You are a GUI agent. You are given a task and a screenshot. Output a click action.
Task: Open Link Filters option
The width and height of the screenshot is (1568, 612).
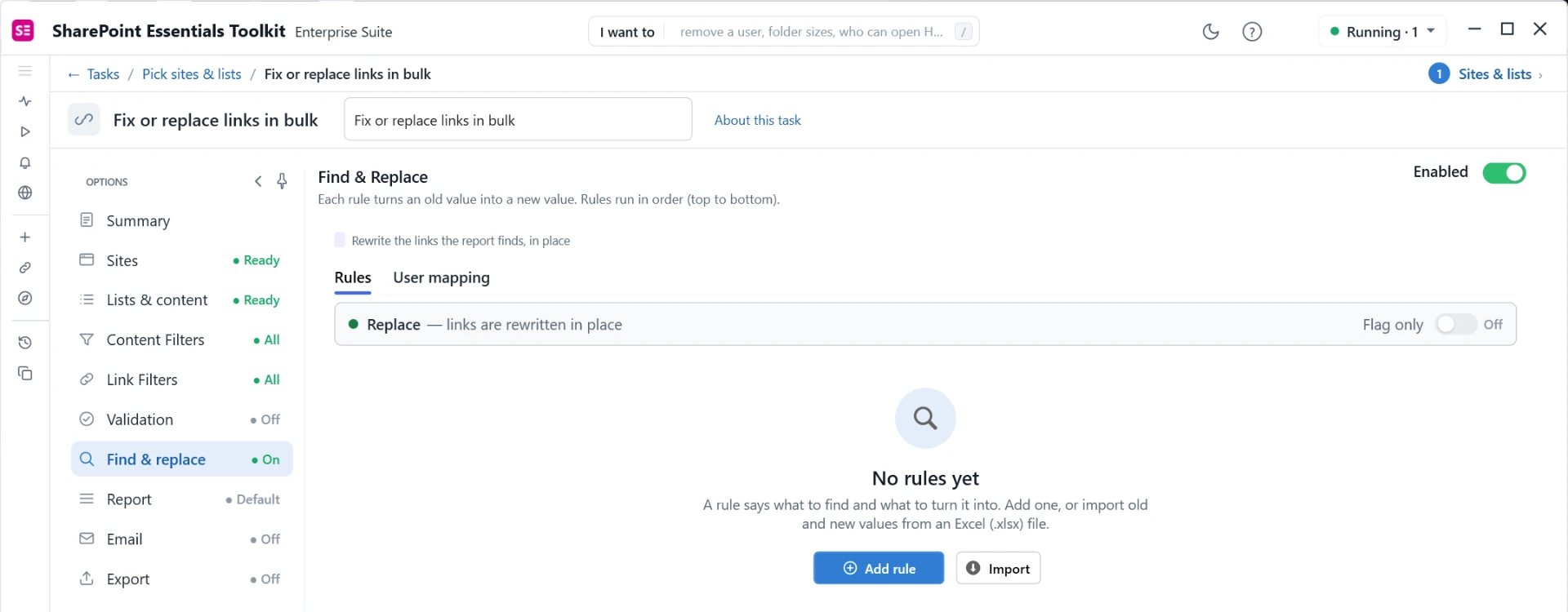click(x=182, y=379)
